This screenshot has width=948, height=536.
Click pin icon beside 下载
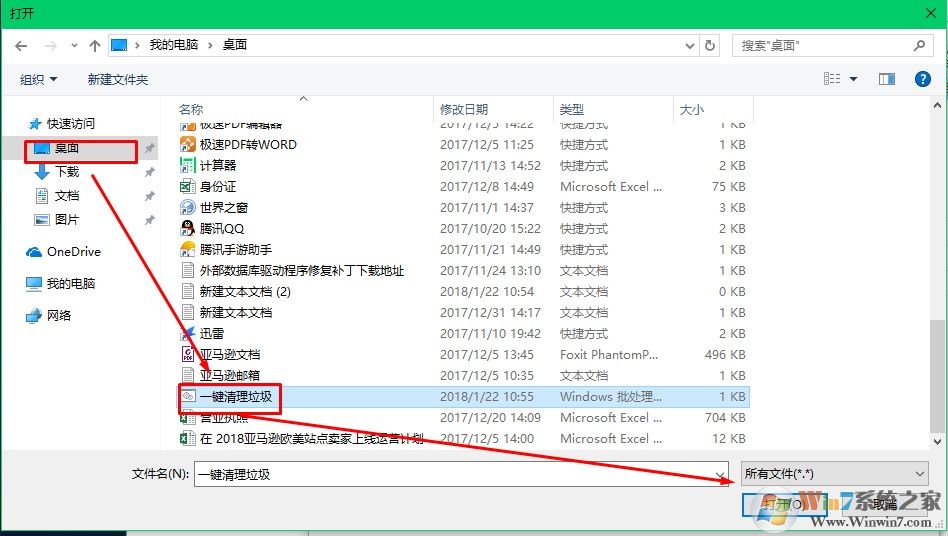149,172
